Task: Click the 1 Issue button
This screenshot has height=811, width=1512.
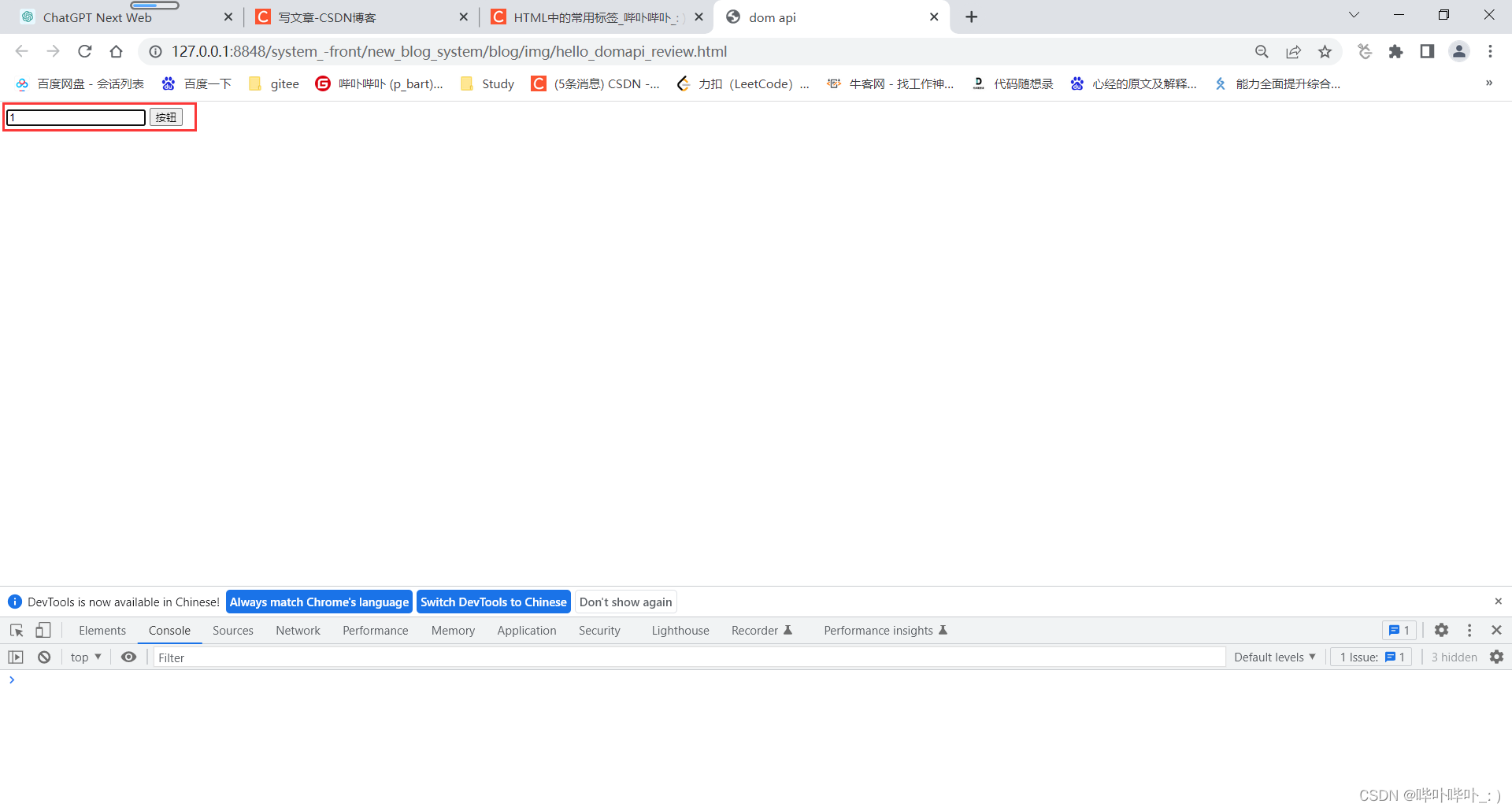Action: pos(1371,657)
